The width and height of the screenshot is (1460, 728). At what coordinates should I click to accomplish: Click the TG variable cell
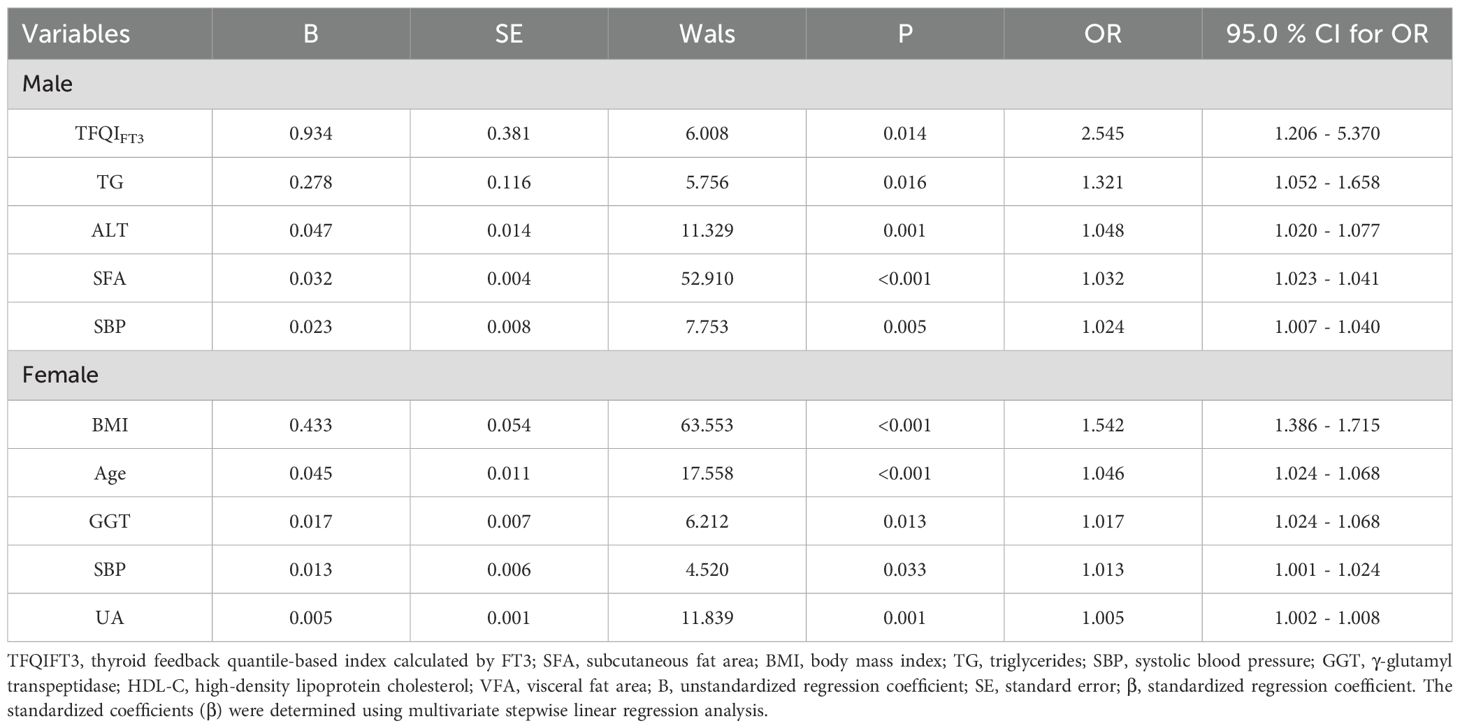pos(110,182)
